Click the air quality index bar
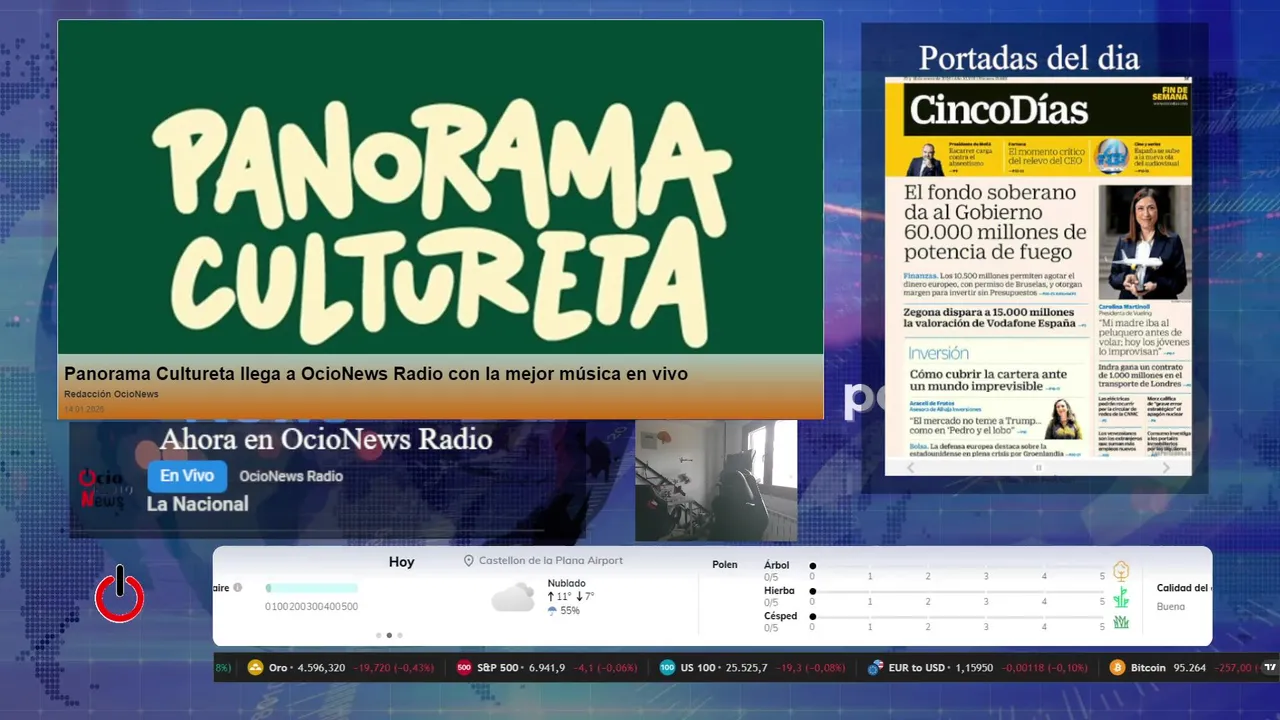The image size is (1280, 720). 311,588
